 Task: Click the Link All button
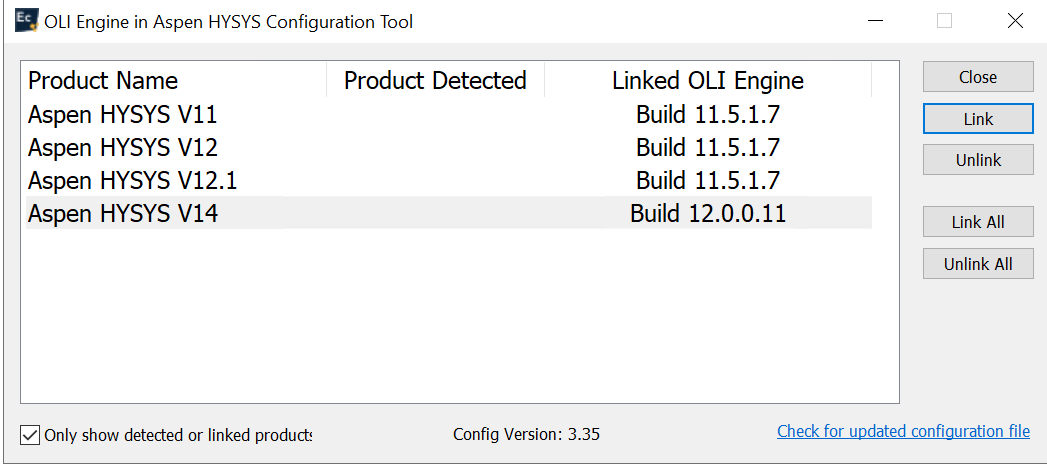point(977,222)
